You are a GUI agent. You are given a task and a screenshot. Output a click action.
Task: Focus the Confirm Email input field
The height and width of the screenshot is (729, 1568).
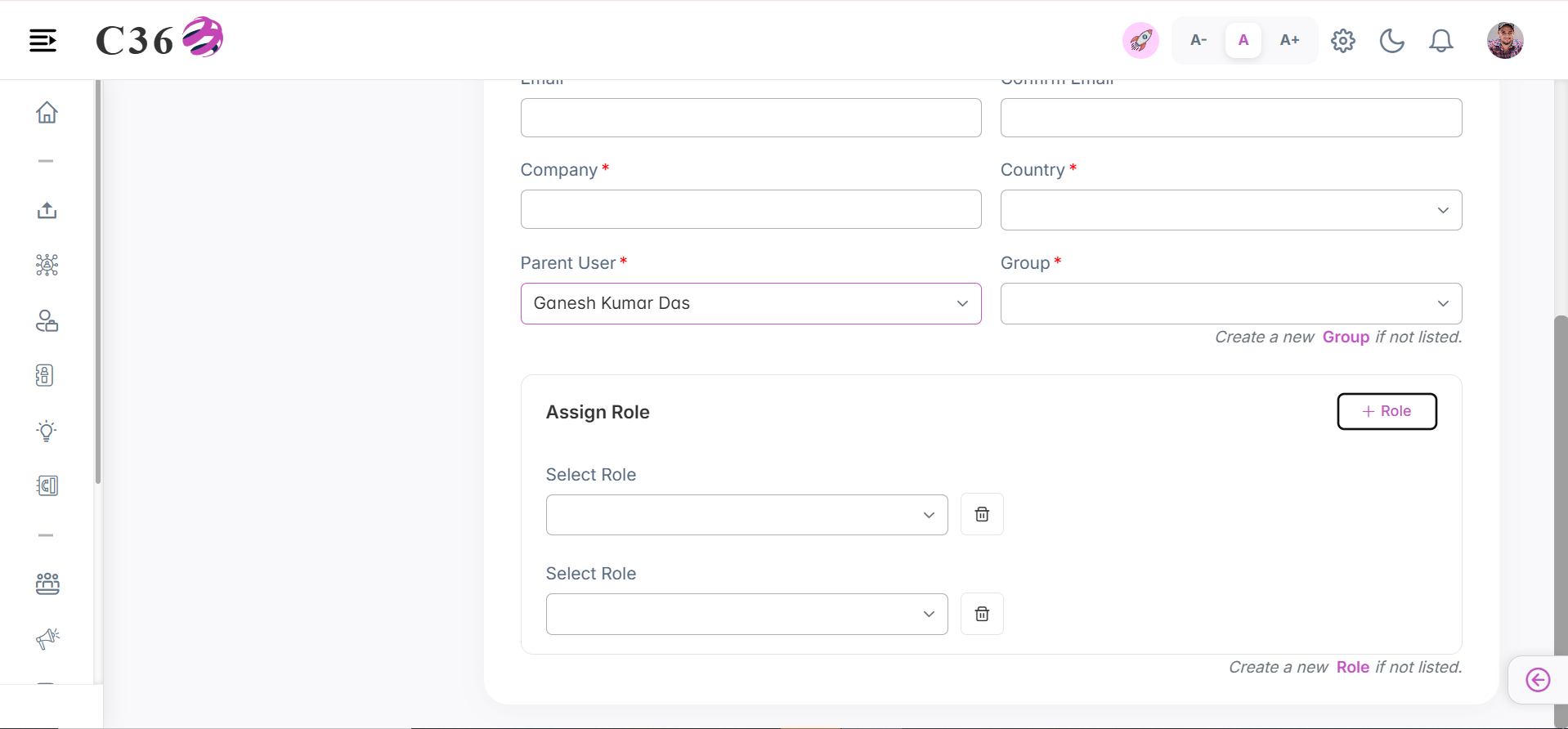(x=1231, y=118)
